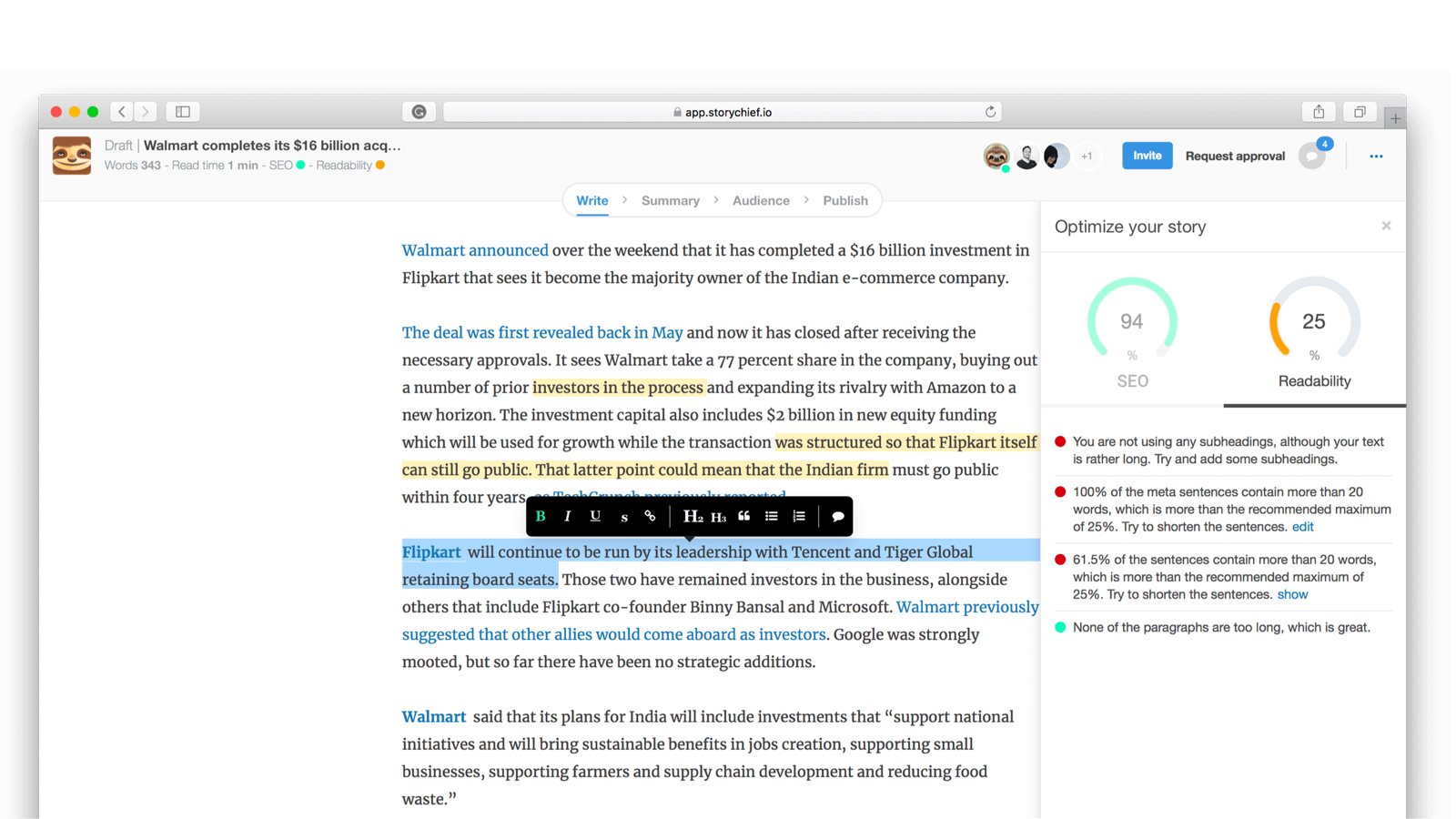The height and width of the screenshot is (819, 1456).
Task: Expand the +1 additional collaborators
Action: pyautogui.click(x=1087, y=157)
